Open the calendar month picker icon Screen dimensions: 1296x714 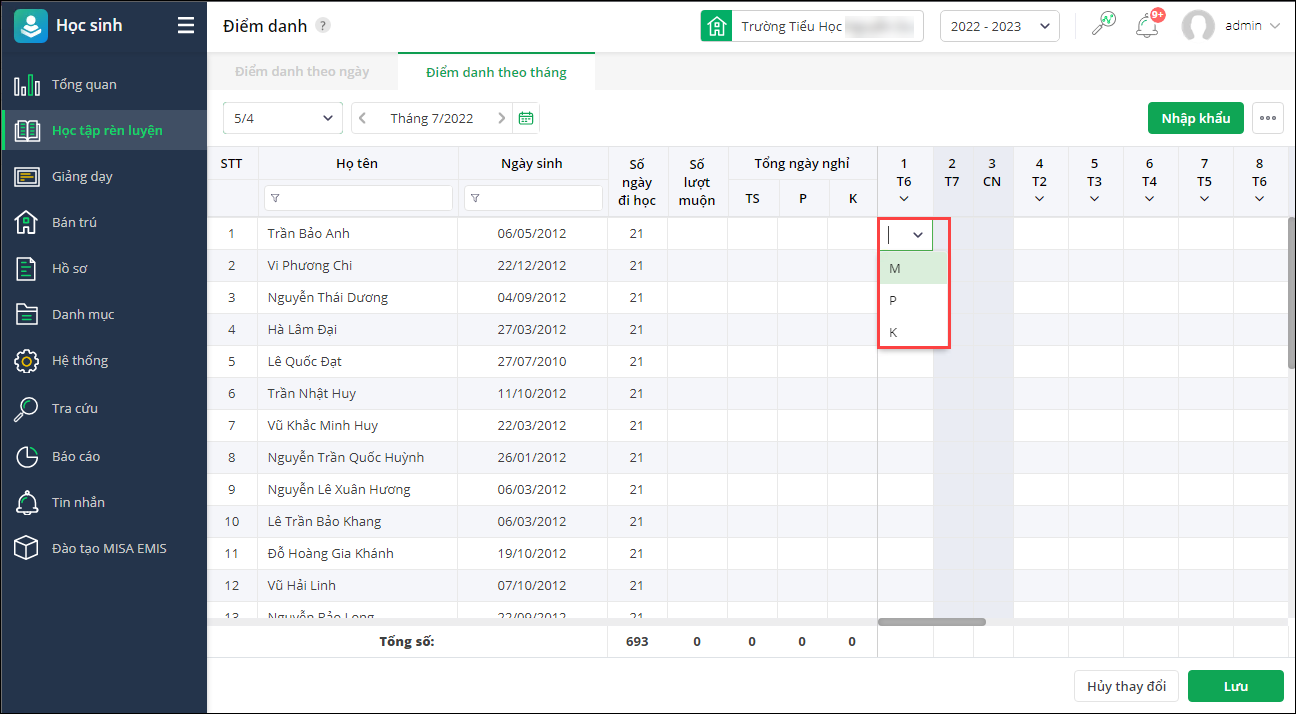point(526,118)
